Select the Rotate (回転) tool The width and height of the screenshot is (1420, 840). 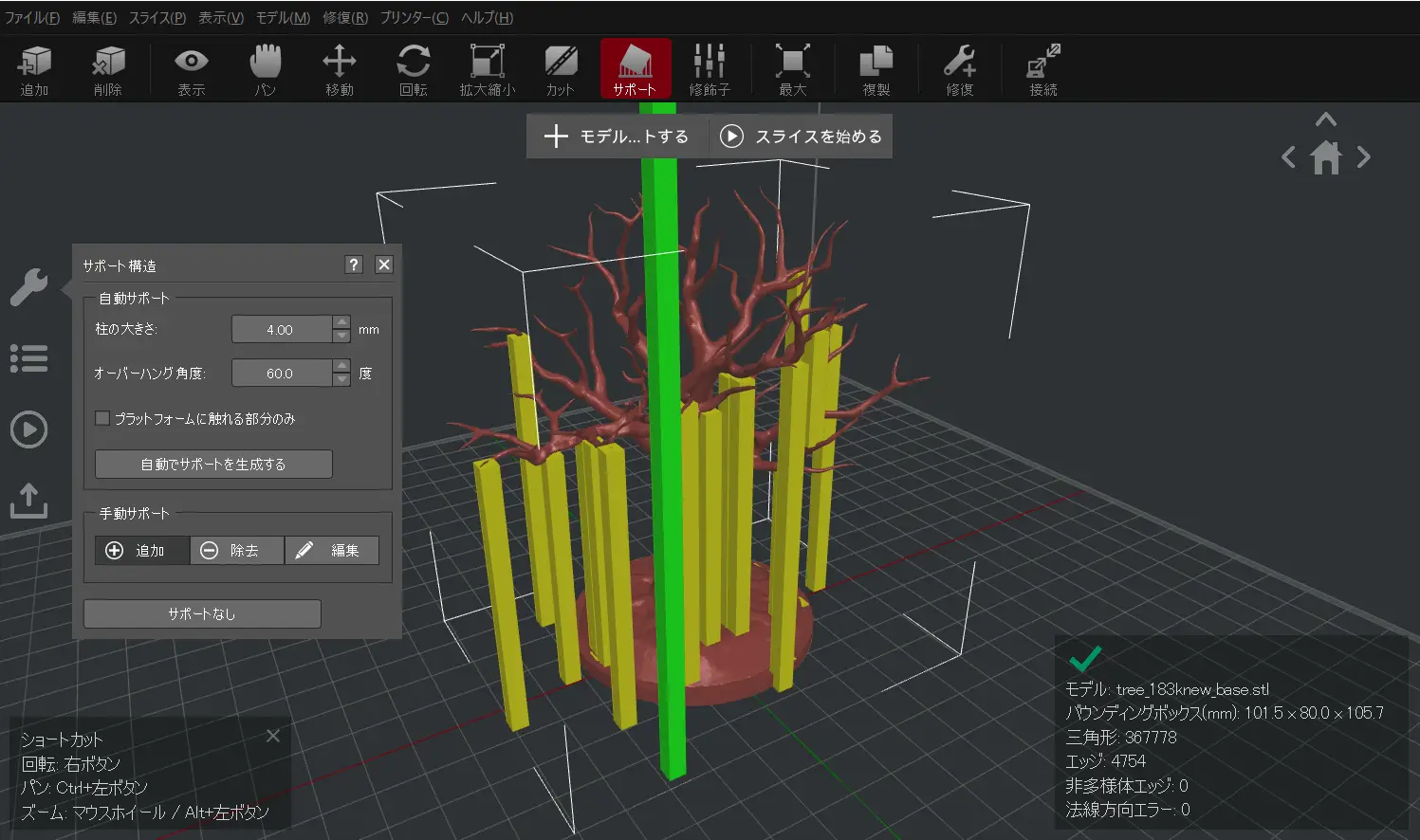pyautogui.click(x=413, y=70)
